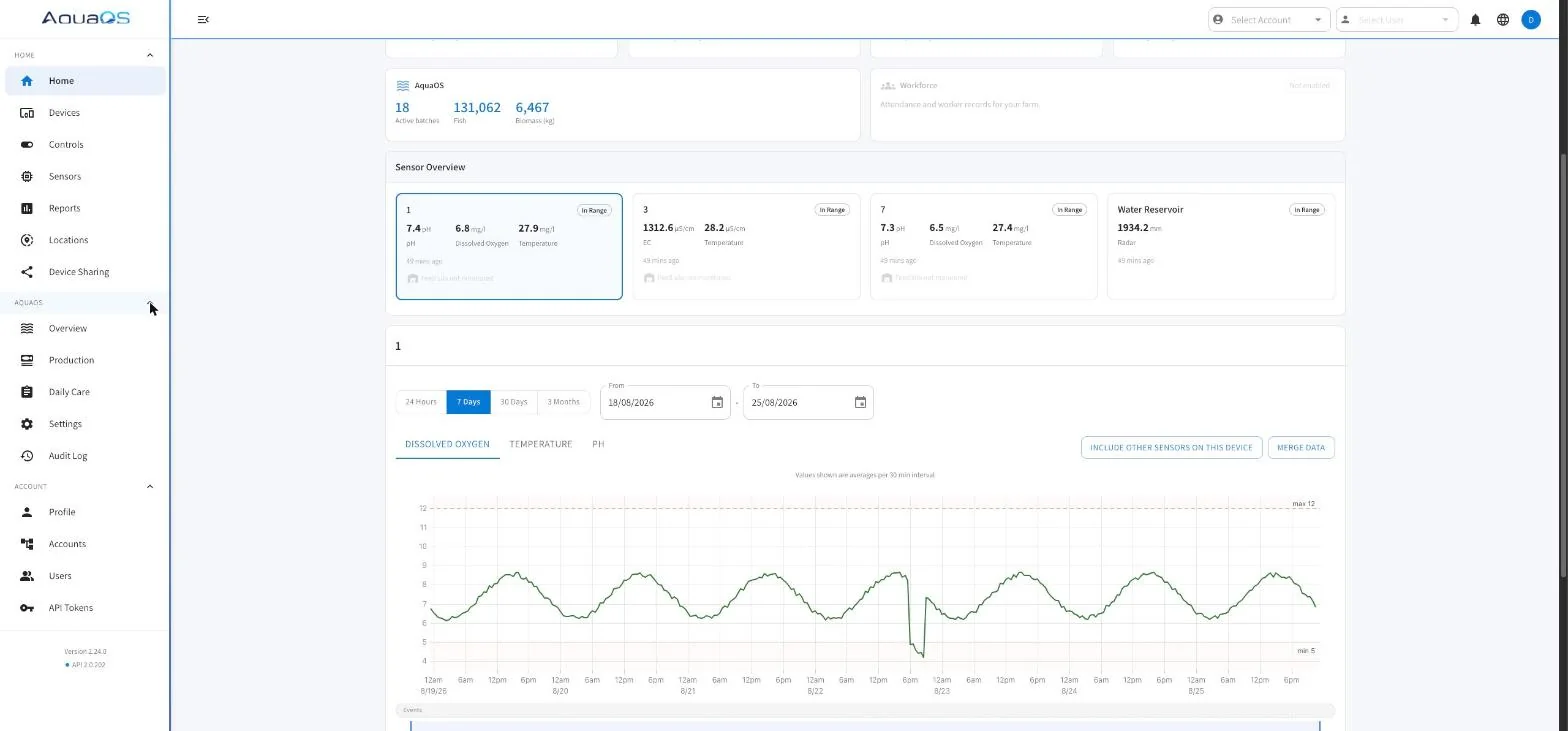The height and width of the screenshot is (731, 1568).
Task: Go to Controls via its toggle icon
Action: (27, 145)
